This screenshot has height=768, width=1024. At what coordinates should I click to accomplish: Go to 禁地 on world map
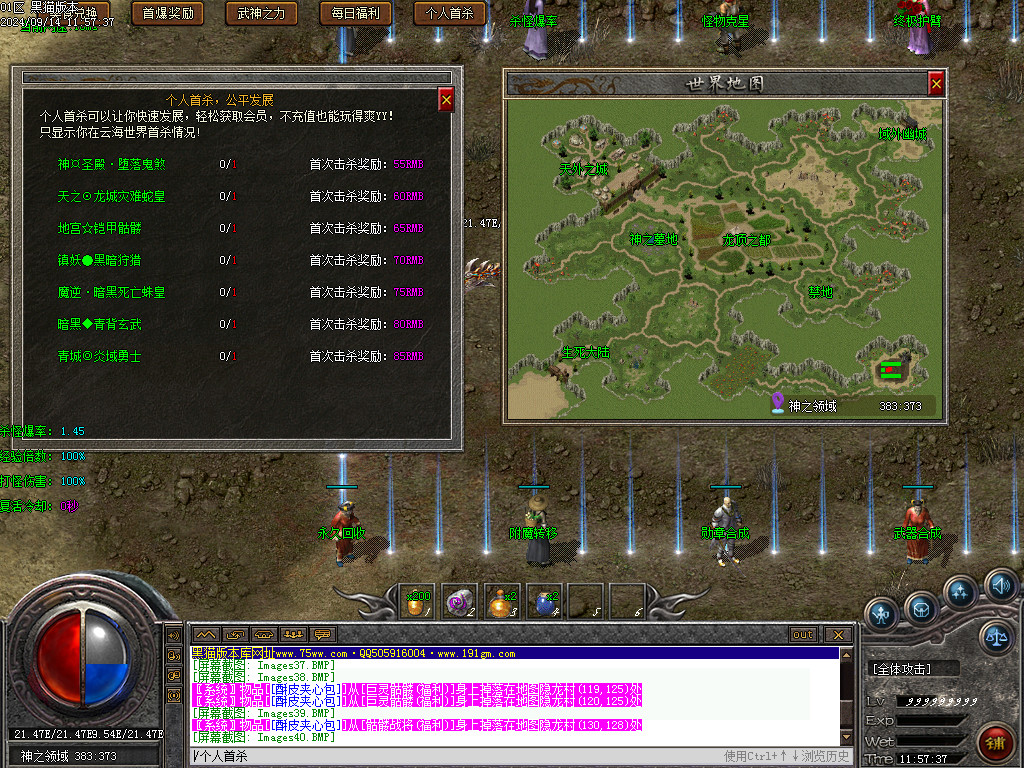pos(820,292)
